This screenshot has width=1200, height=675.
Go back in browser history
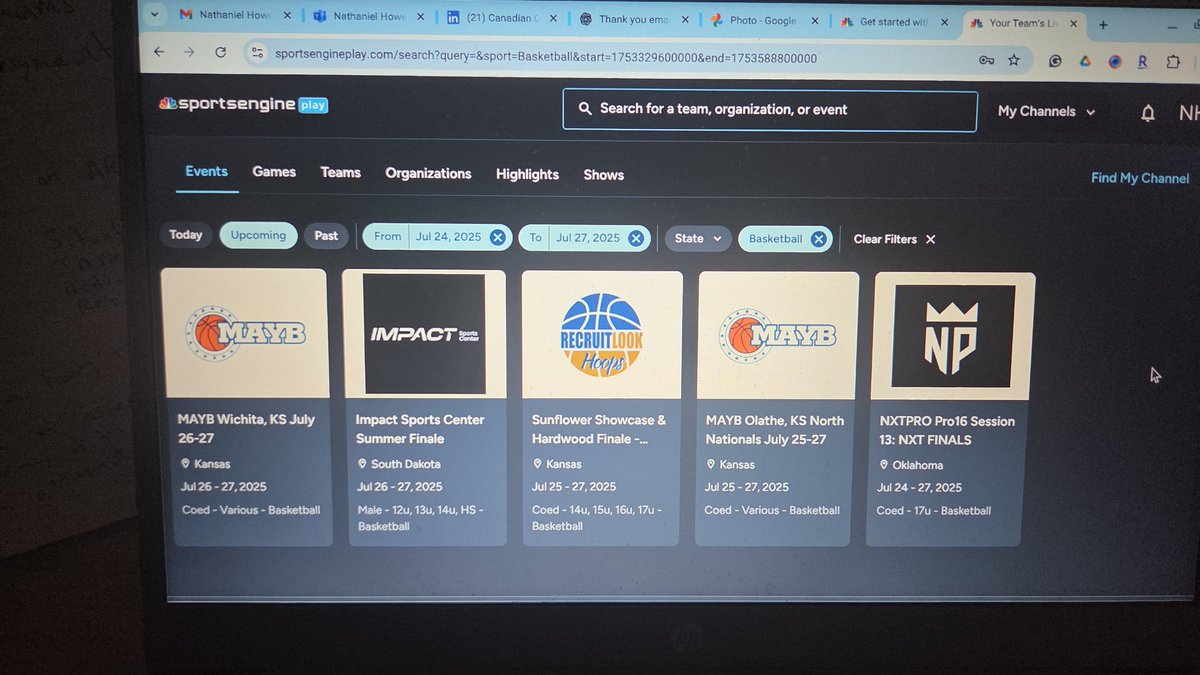click(159, 53)
